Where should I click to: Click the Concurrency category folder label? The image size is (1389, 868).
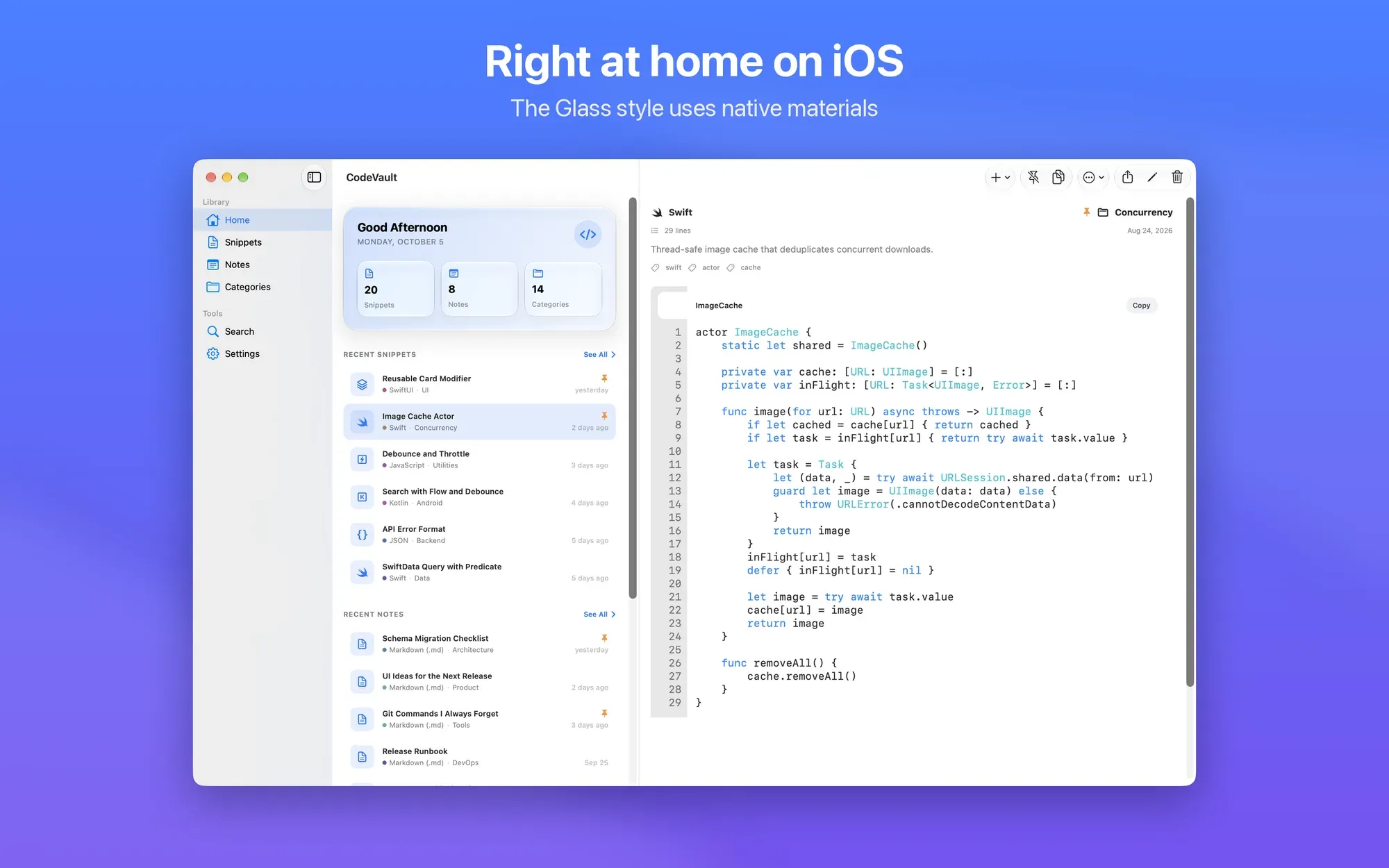click(x=1136, y=212)
